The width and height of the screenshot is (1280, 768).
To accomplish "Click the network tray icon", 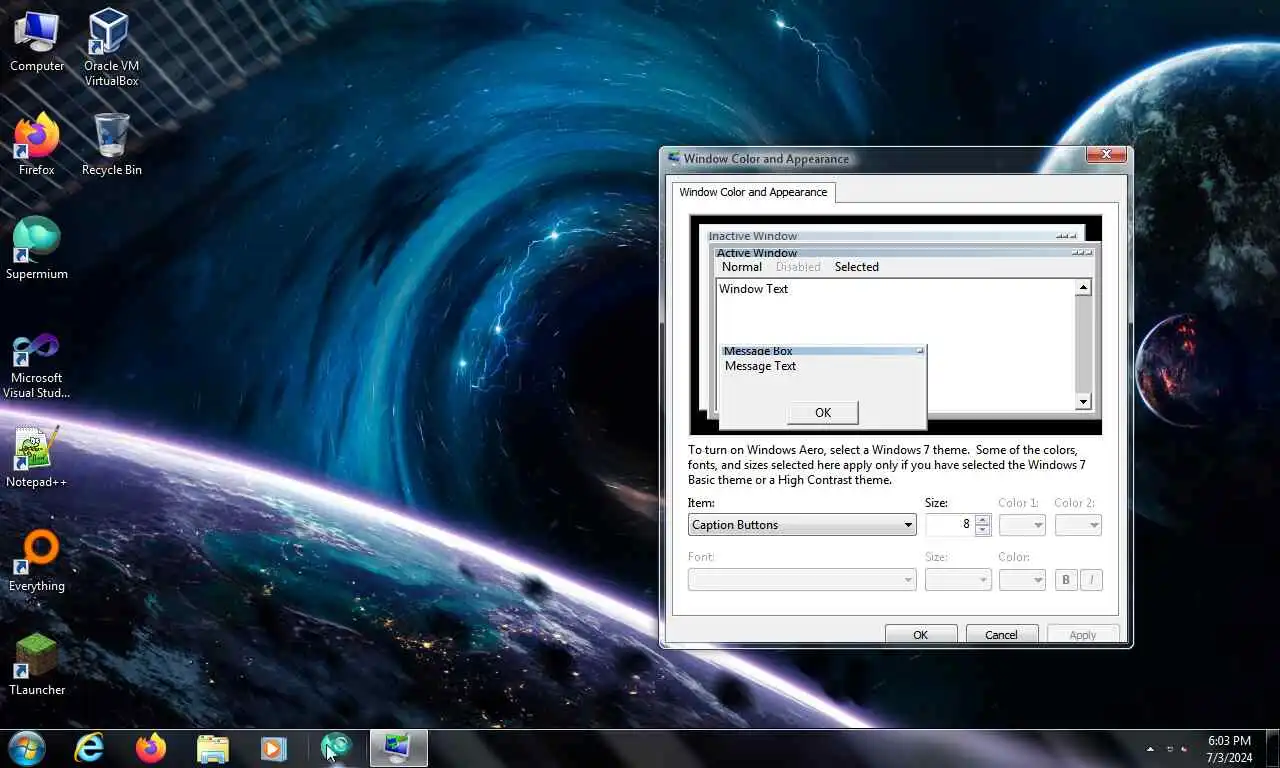I will 1169,749.
